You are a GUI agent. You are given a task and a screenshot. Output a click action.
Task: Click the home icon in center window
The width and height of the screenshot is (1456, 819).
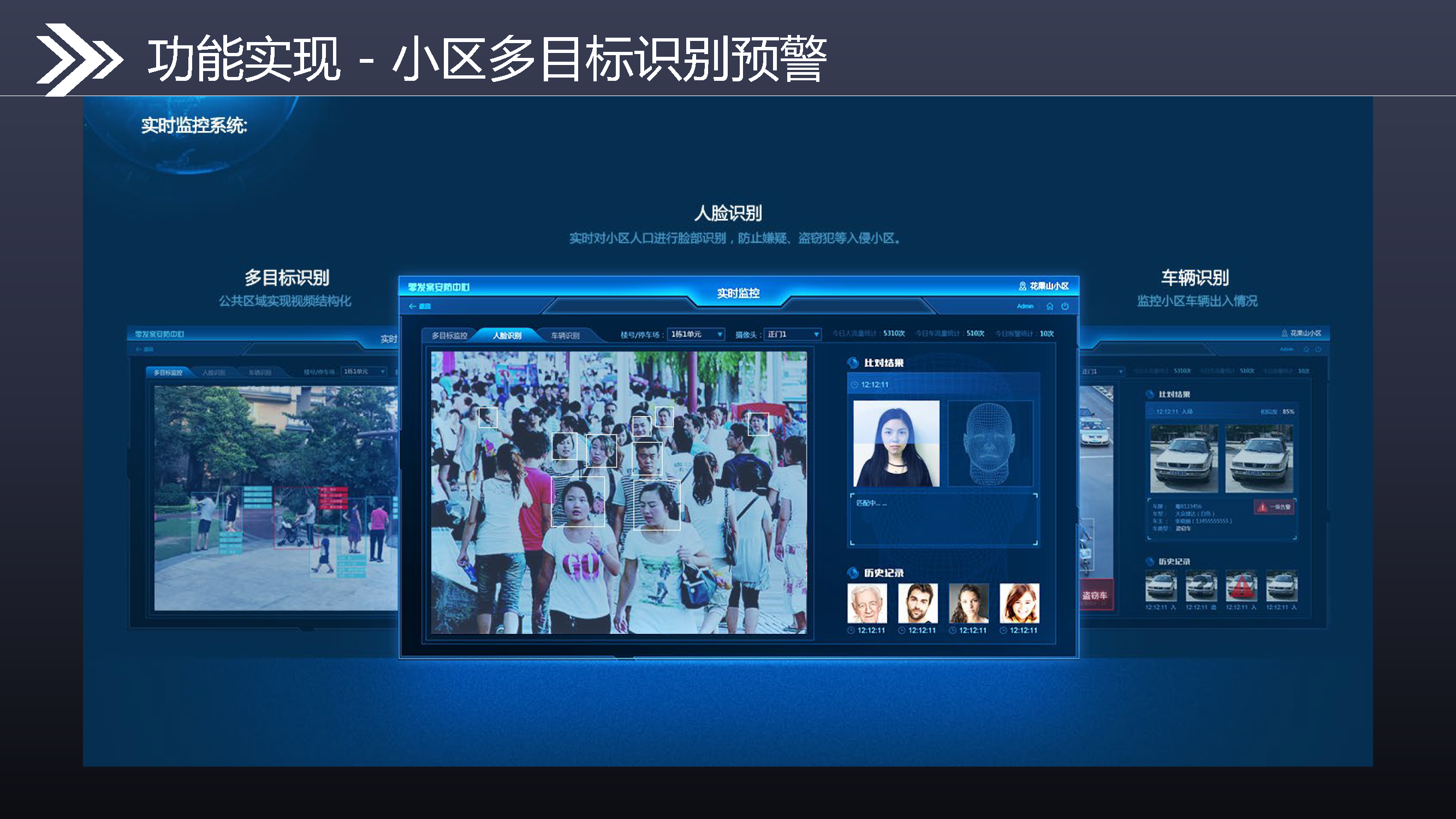(x=1050, y=306)
